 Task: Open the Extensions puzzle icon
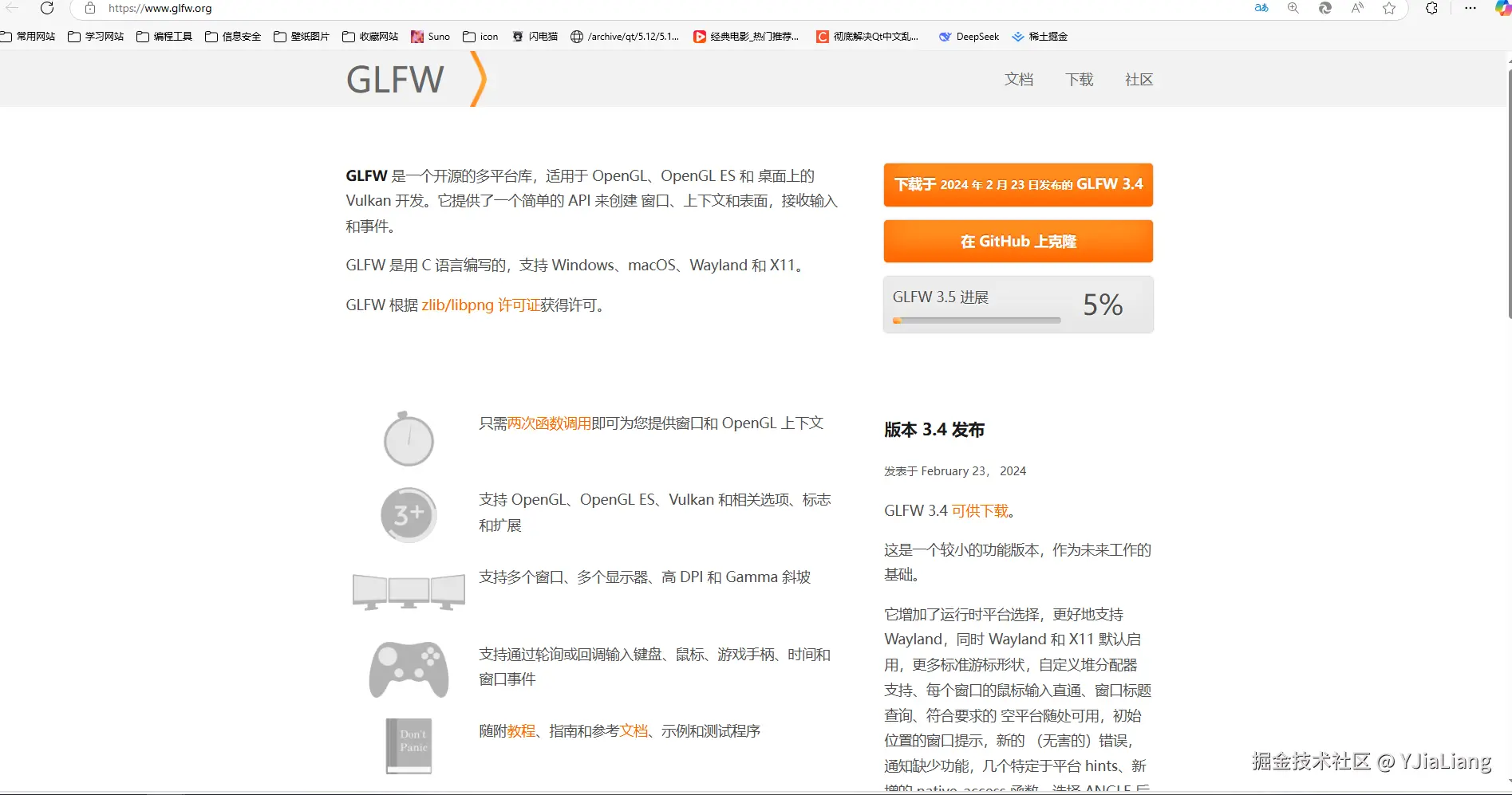click(1431, 8)
